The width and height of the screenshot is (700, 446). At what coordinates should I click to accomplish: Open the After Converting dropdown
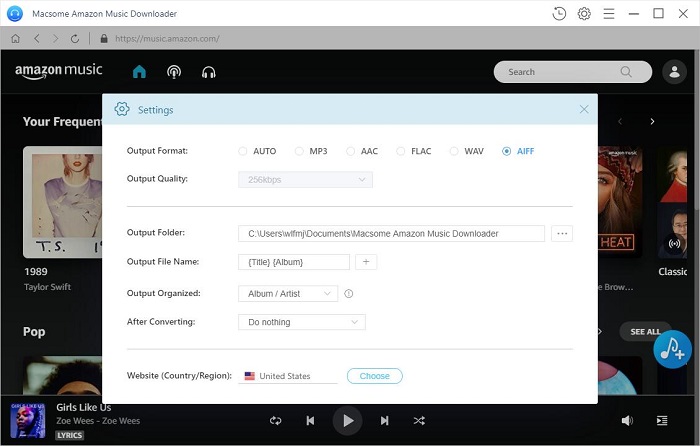point(302,322)
